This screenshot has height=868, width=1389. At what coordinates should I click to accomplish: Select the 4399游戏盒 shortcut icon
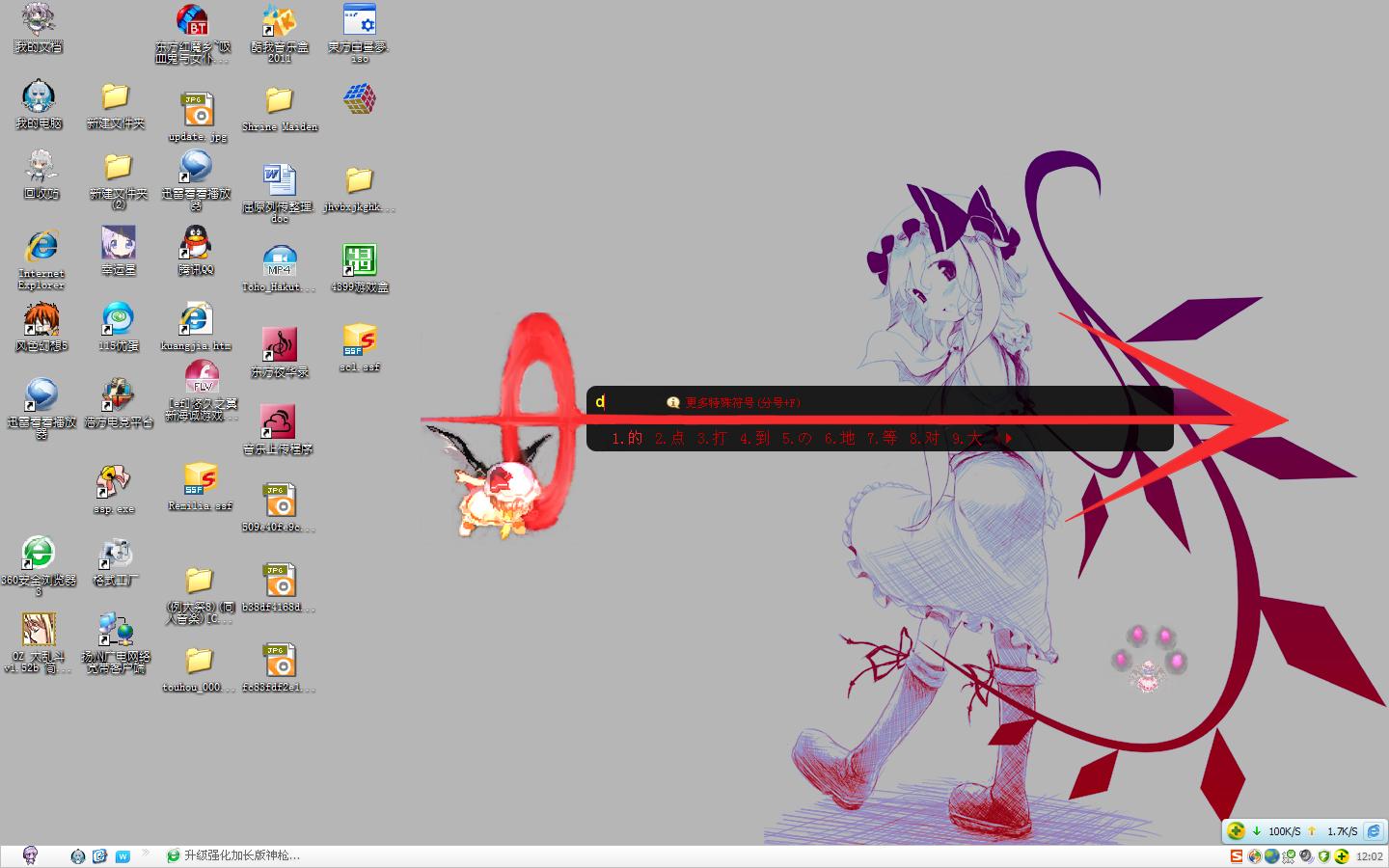(360, 269)
